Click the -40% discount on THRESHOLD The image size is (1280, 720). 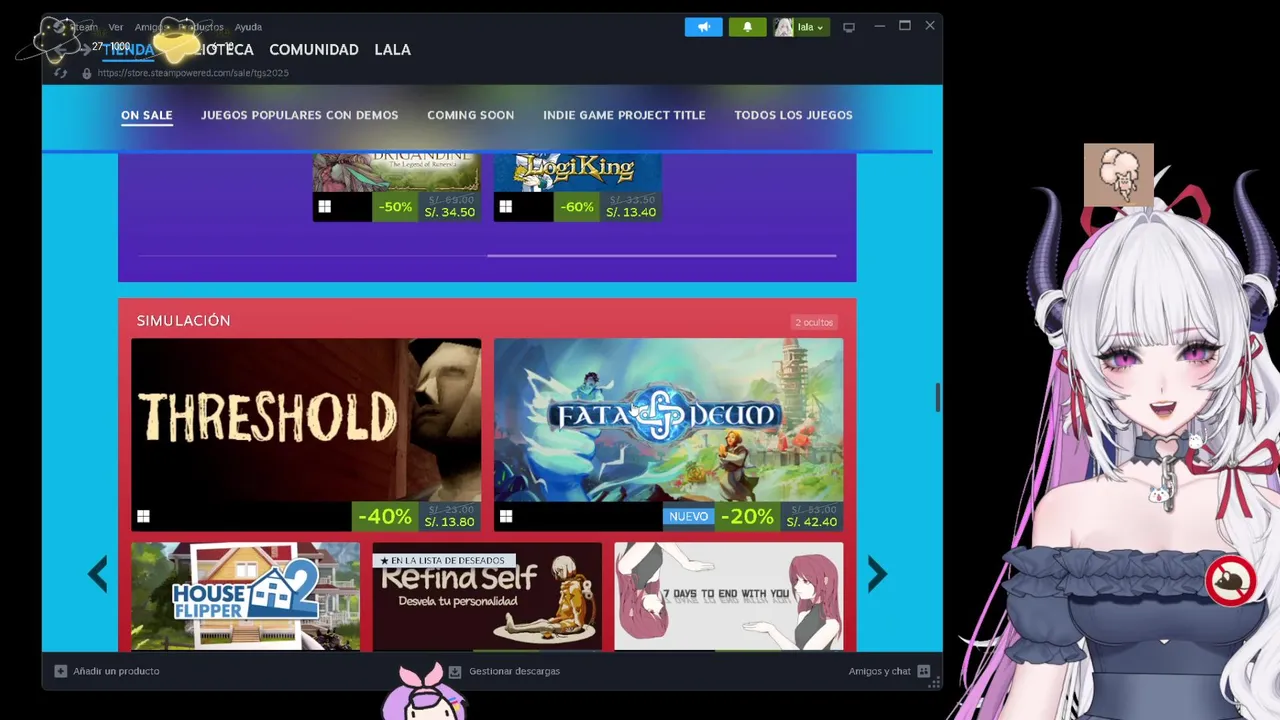[x=384, y=517]
